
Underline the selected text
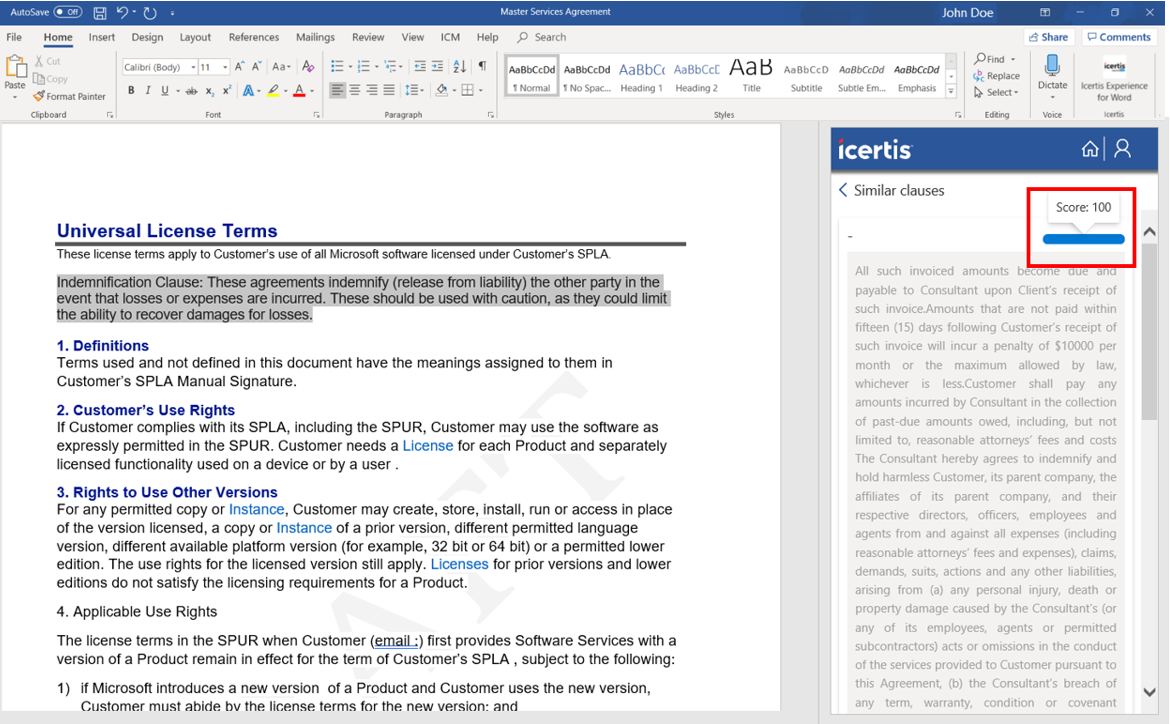click(164, 90)
